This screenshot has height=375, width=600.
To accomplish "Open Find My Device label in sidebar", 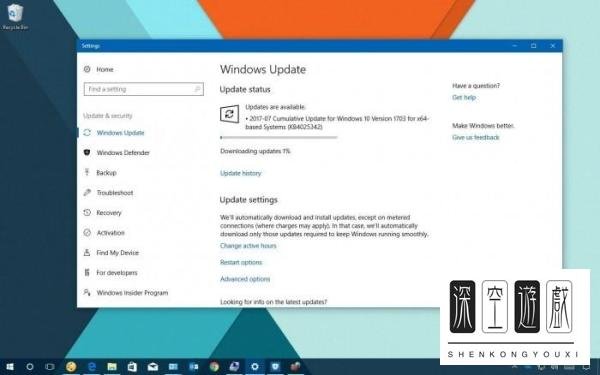I will [117, 253].
